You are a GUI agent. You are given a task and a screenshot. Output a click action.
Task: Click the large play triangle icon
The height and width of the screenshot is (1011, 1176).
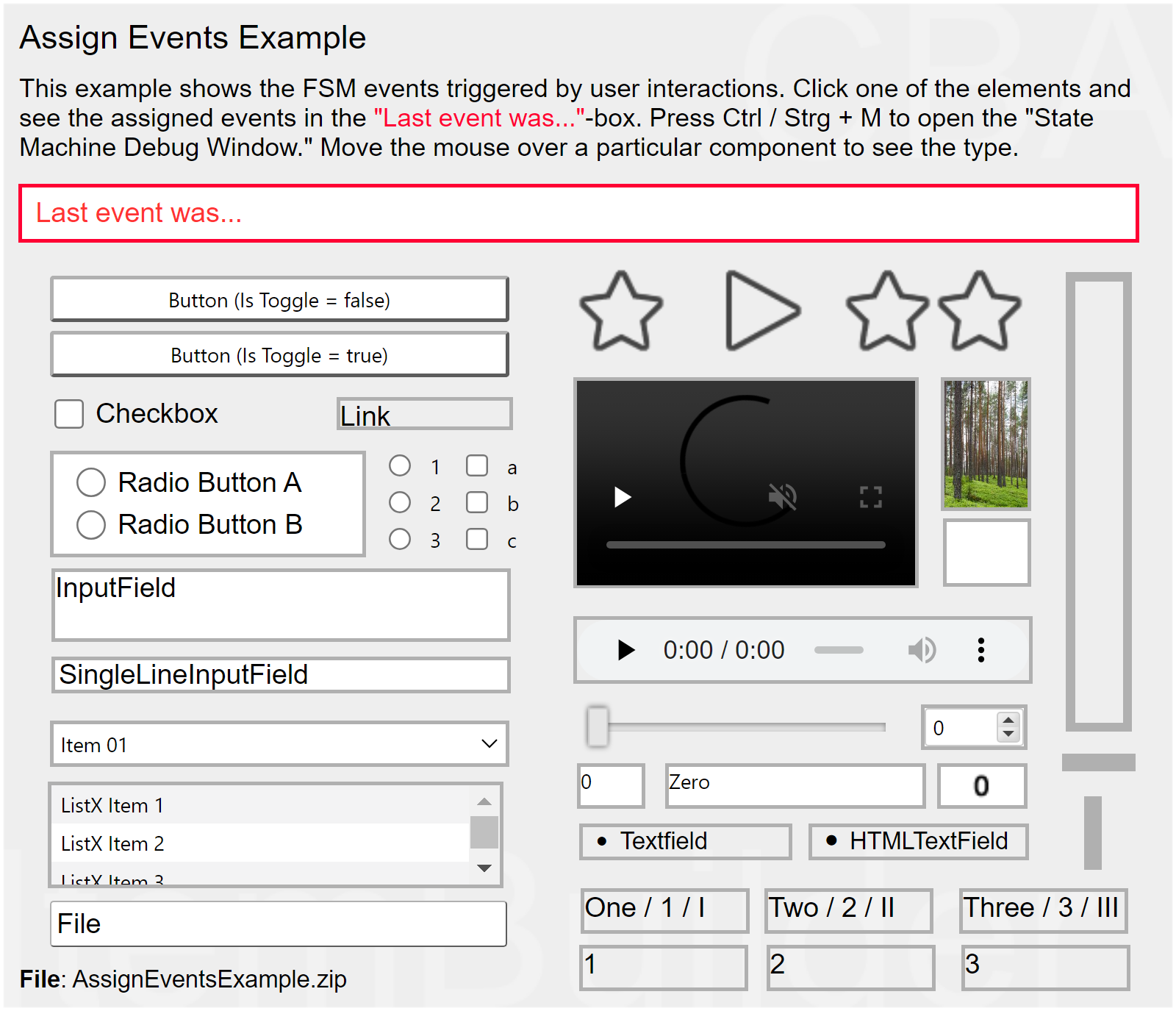coord(759,310)
